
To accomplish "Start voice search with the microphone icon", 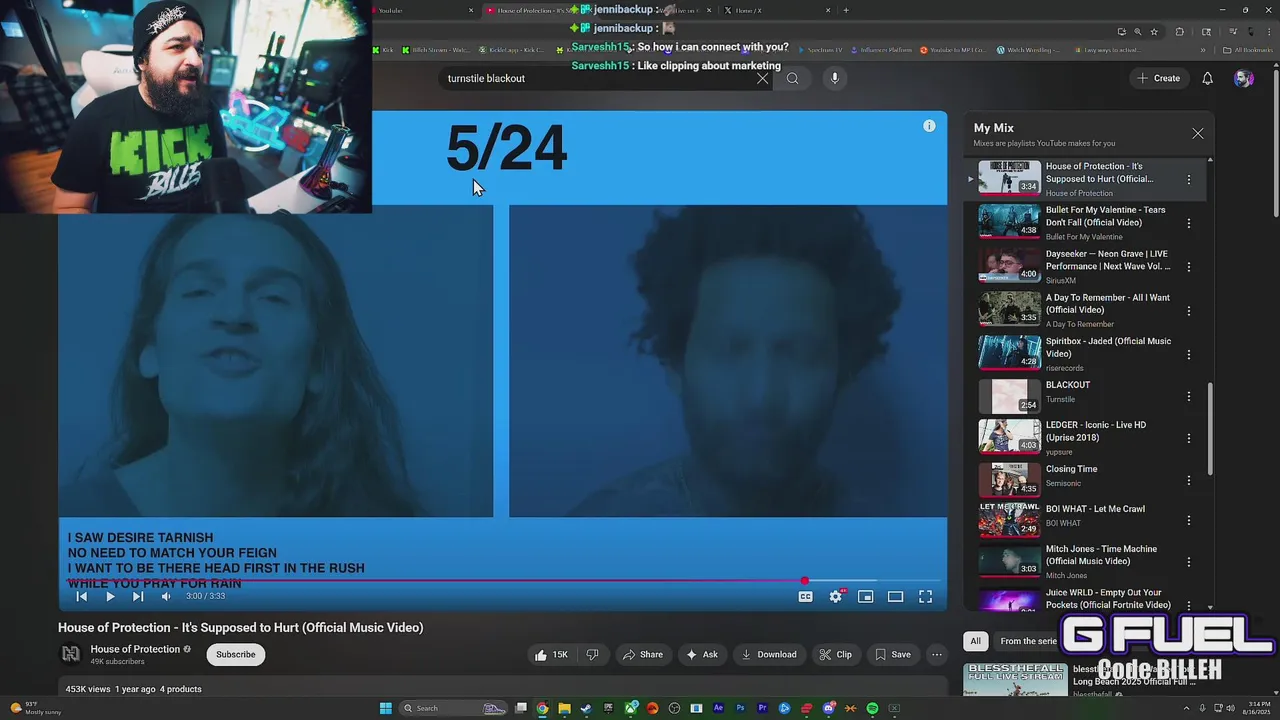I will [835, 78].
